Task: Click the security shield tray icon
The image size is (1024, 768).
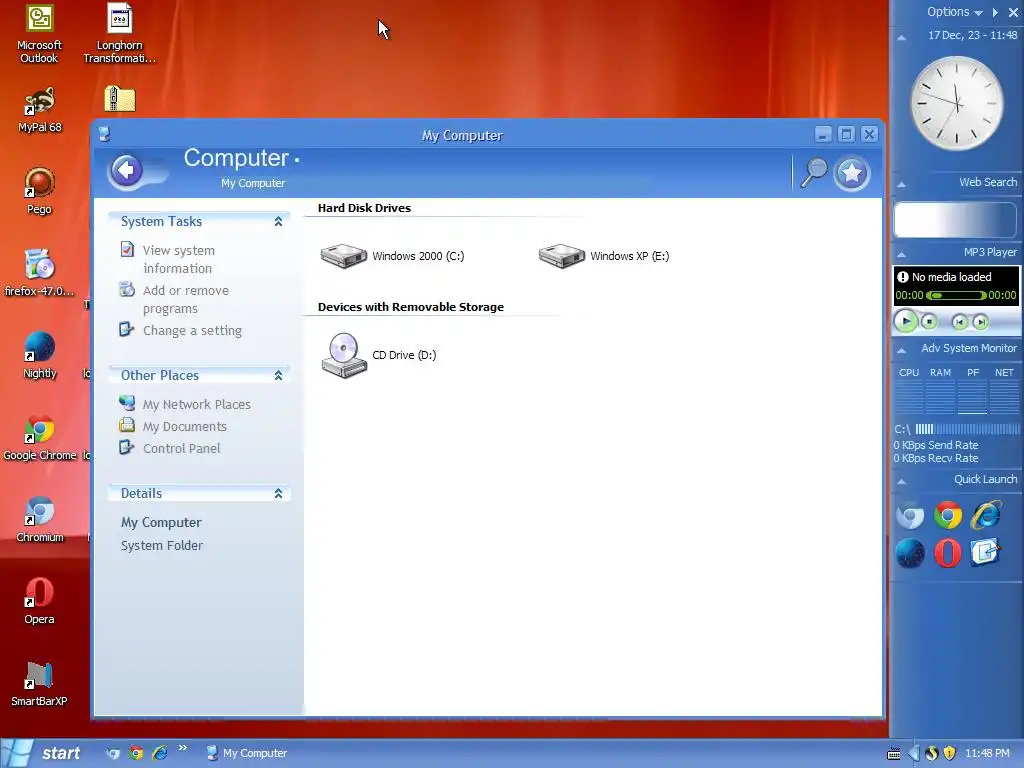Action: (950, 753)
